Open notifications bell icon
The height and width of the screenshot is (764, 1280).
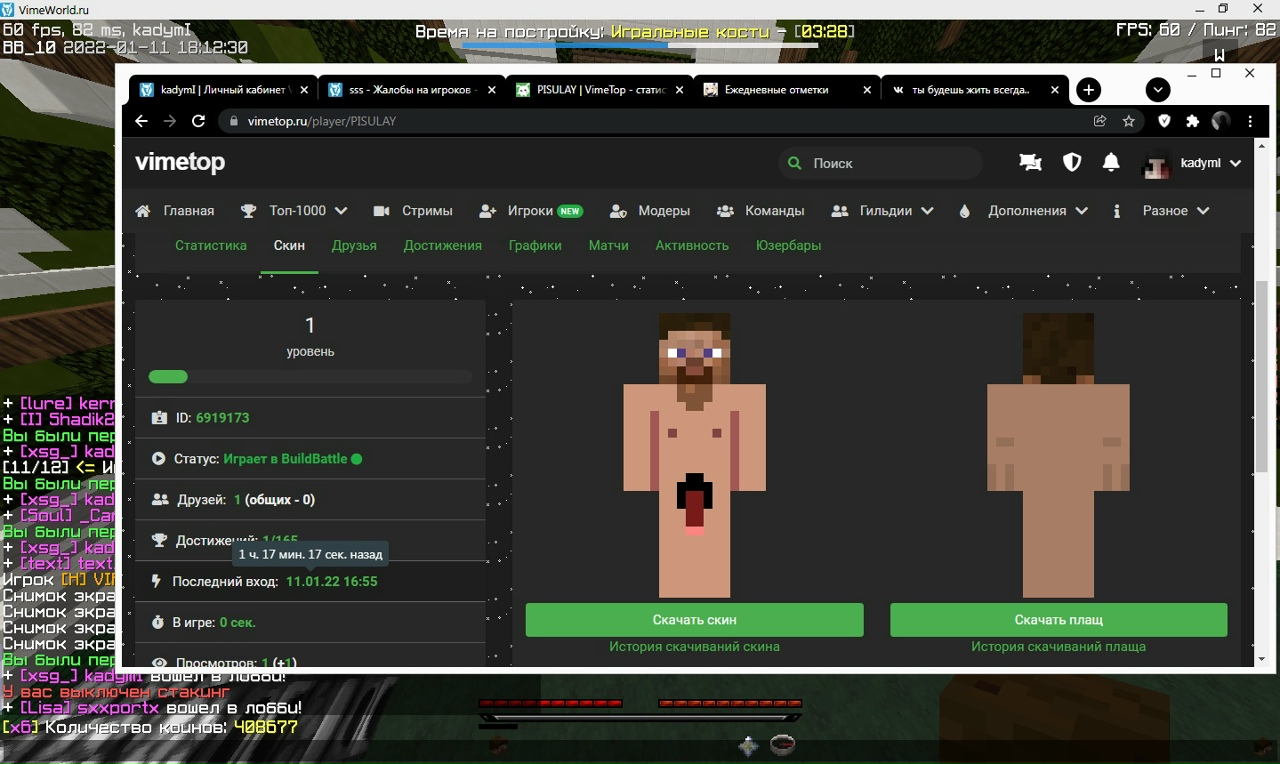tap(1111, 163)
